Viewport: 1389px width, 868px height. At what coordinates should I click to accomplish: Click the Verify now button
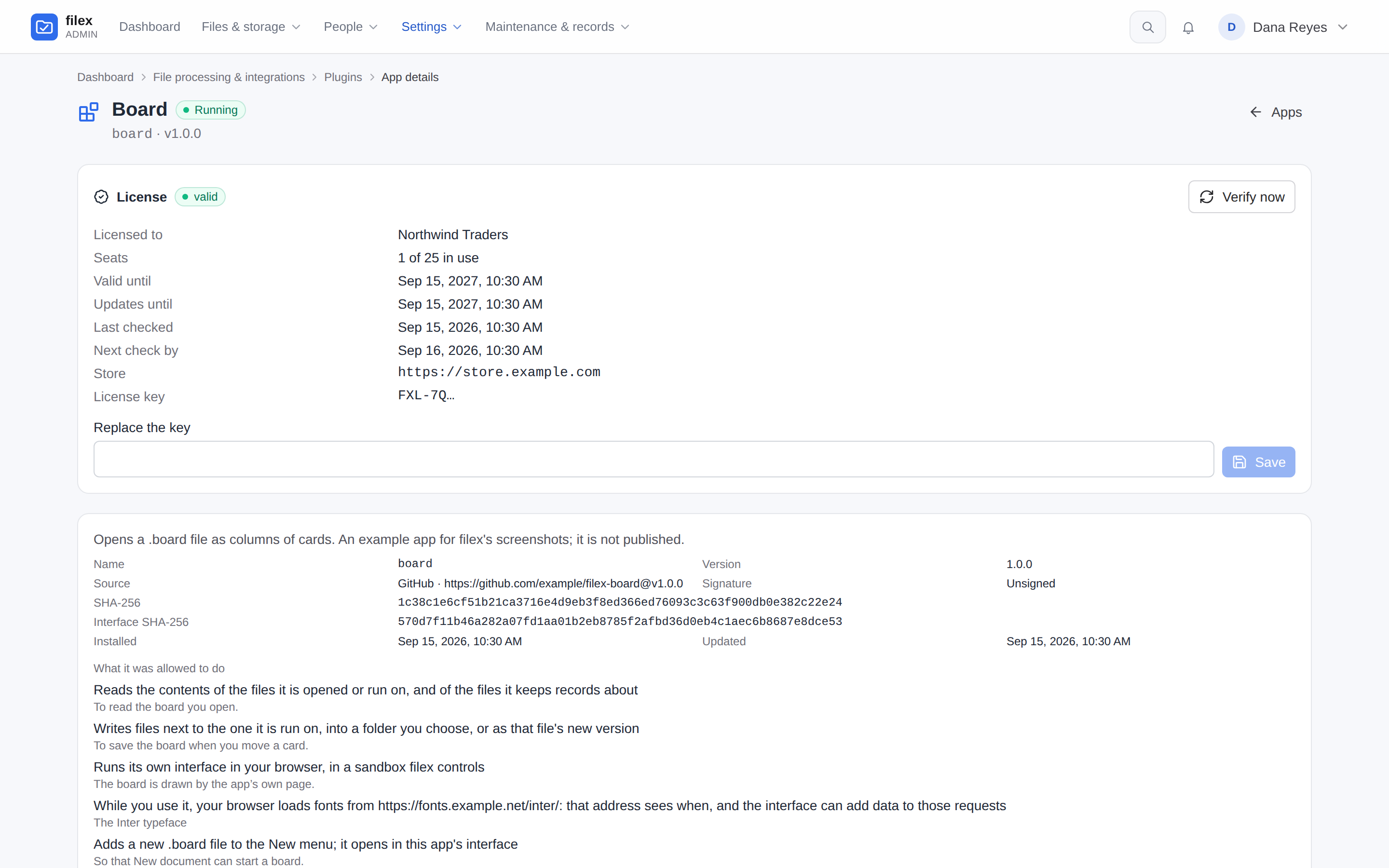click(1241, 197)
